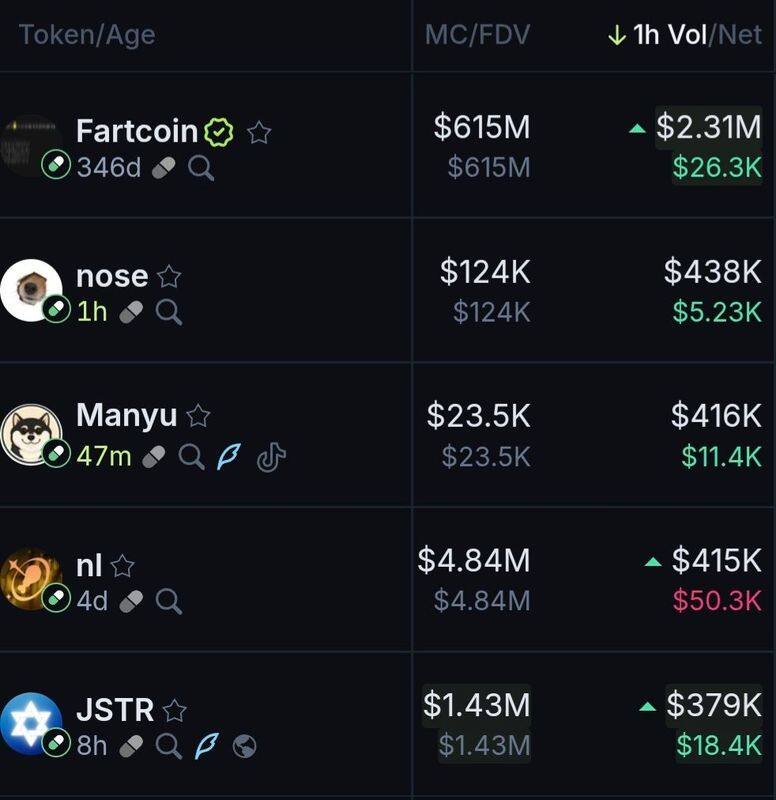Open the website globe icon for JSTR
This screenshot has width=776, height=800.
[x=244, y=746]
